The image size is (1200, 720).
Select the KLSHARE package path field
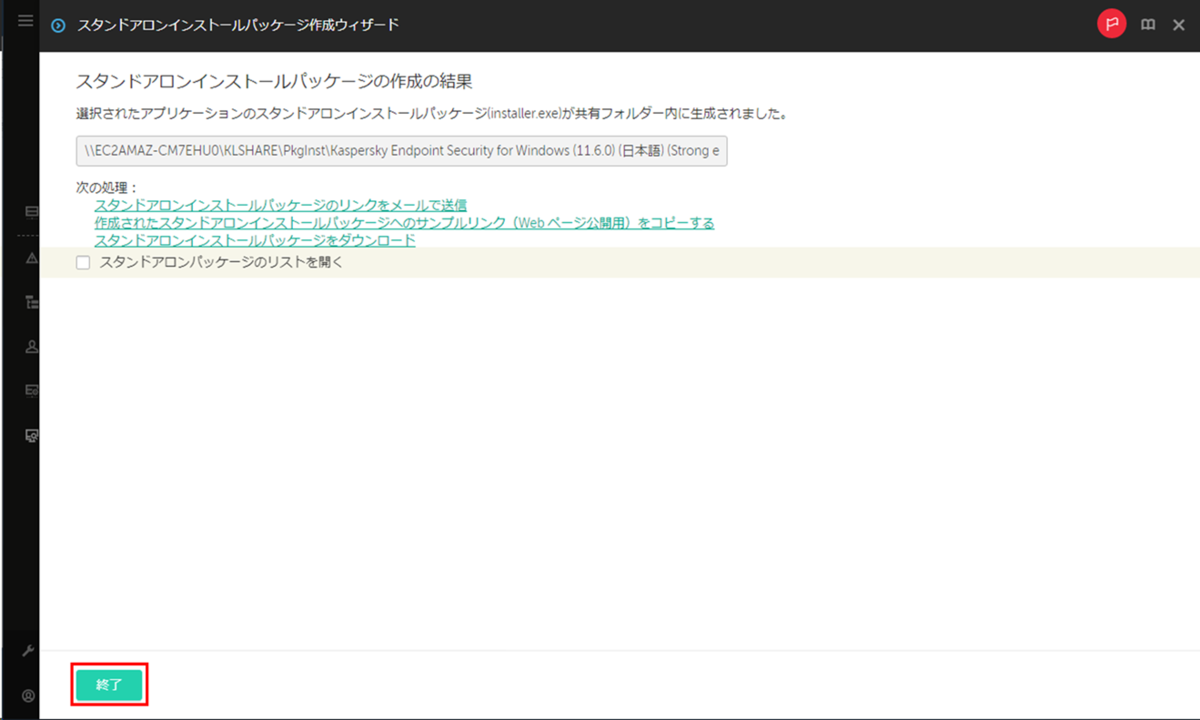coord(400,150)
